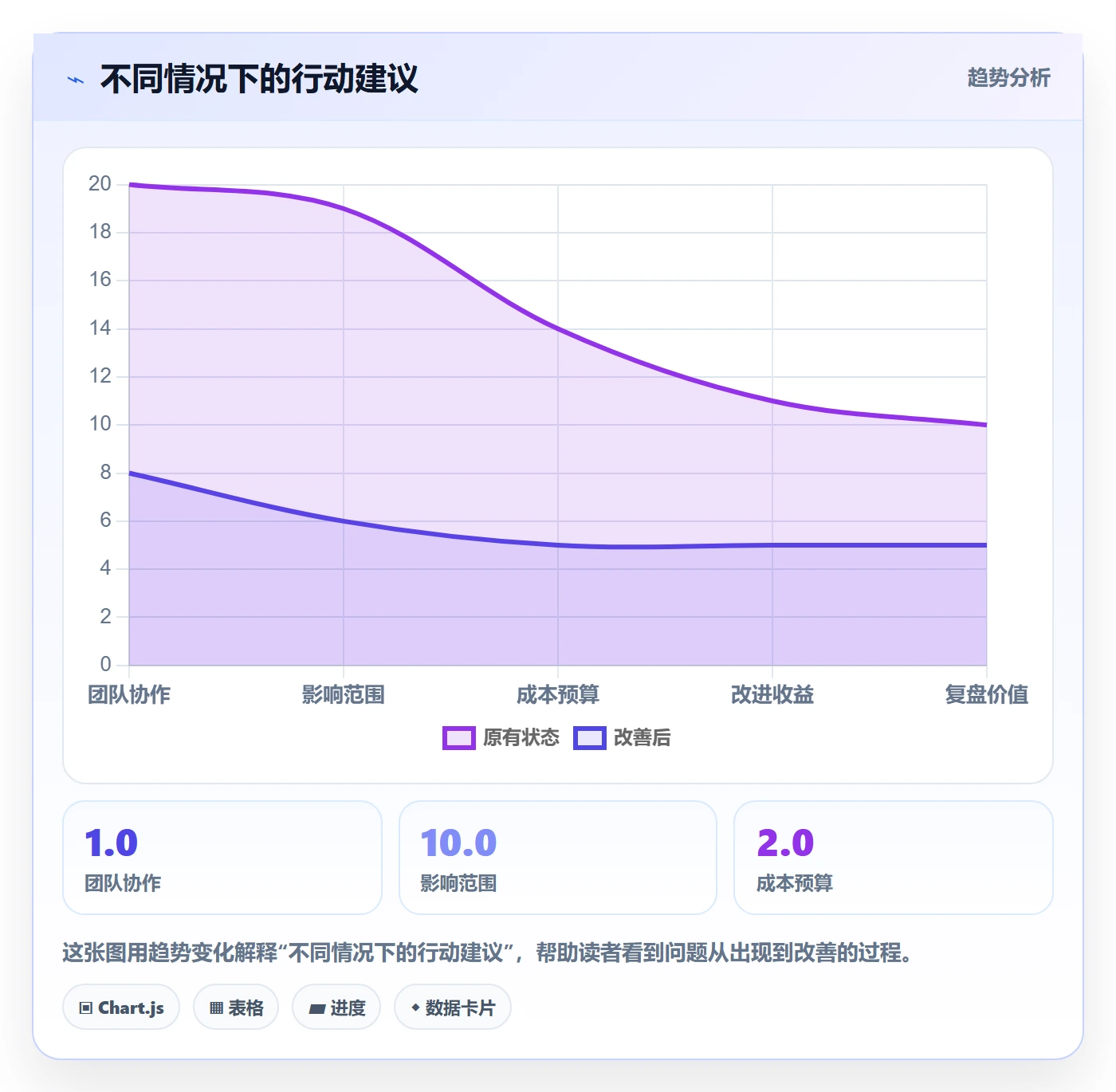Click the 1.0 value in 团队协作 card
Viewport: 1116px width, 1092px height.
(x=112, y=843)
